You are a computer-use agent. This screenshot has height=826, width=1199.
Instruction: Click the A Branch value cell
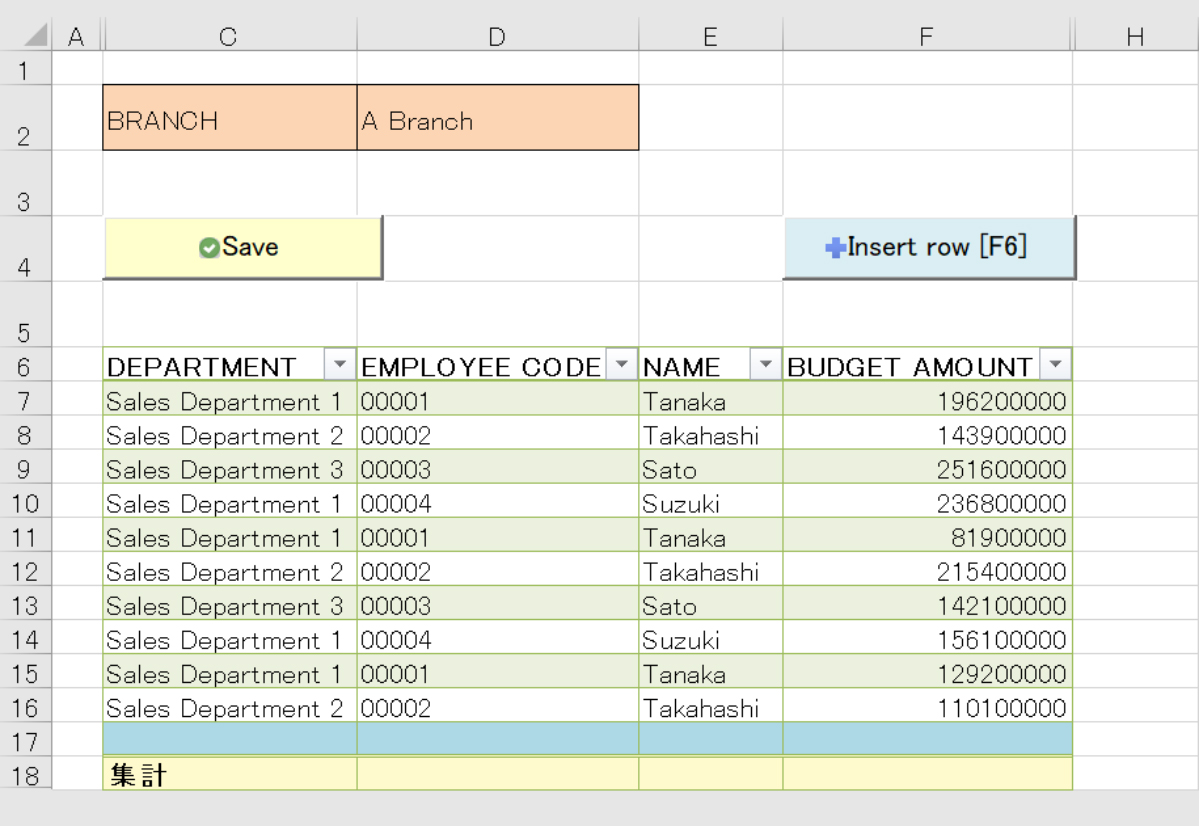coord(497,121)
